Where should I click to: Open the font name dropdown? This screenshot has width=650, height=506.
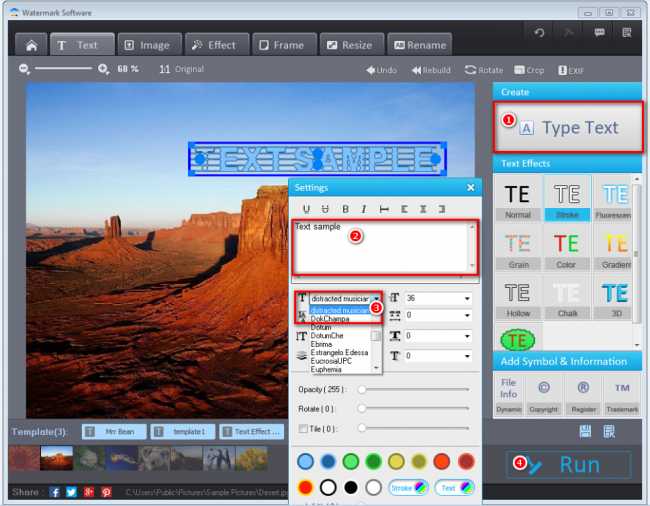(x=376, y=298)
